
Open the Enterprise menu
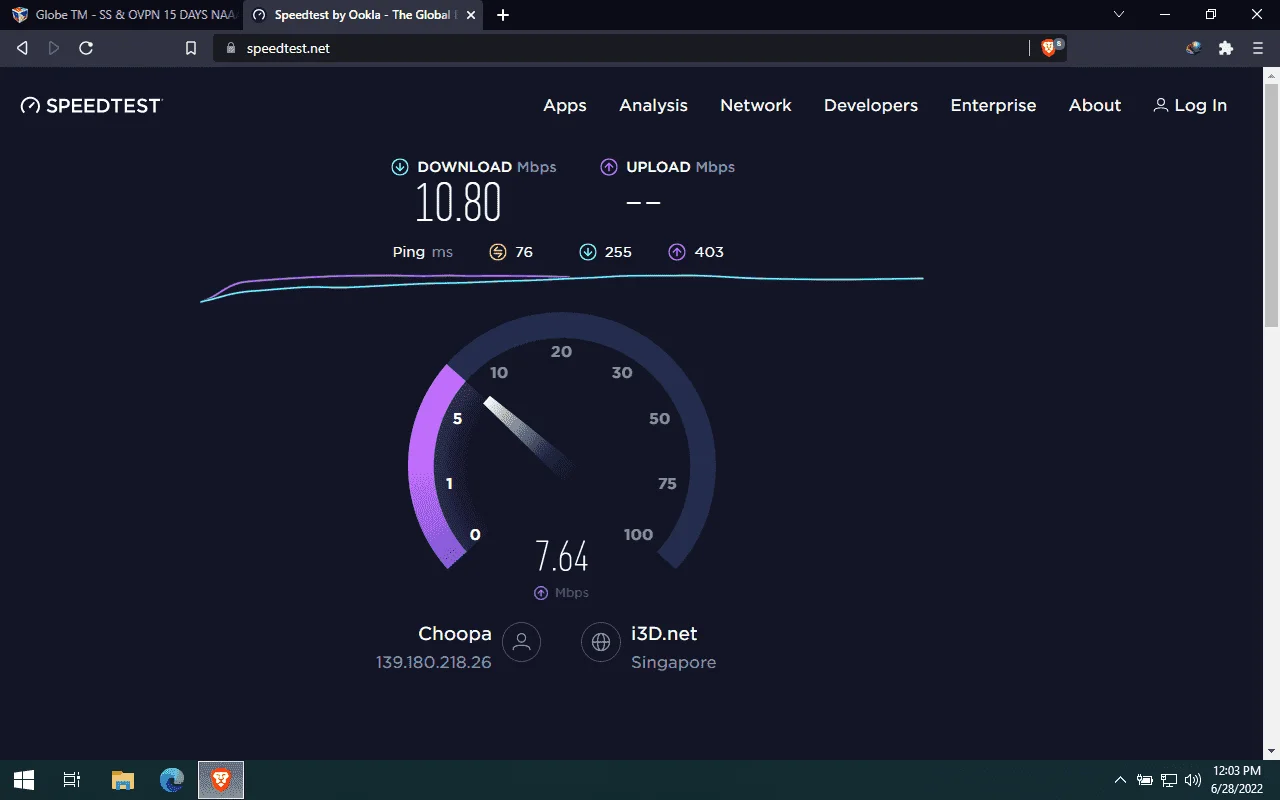993,105
